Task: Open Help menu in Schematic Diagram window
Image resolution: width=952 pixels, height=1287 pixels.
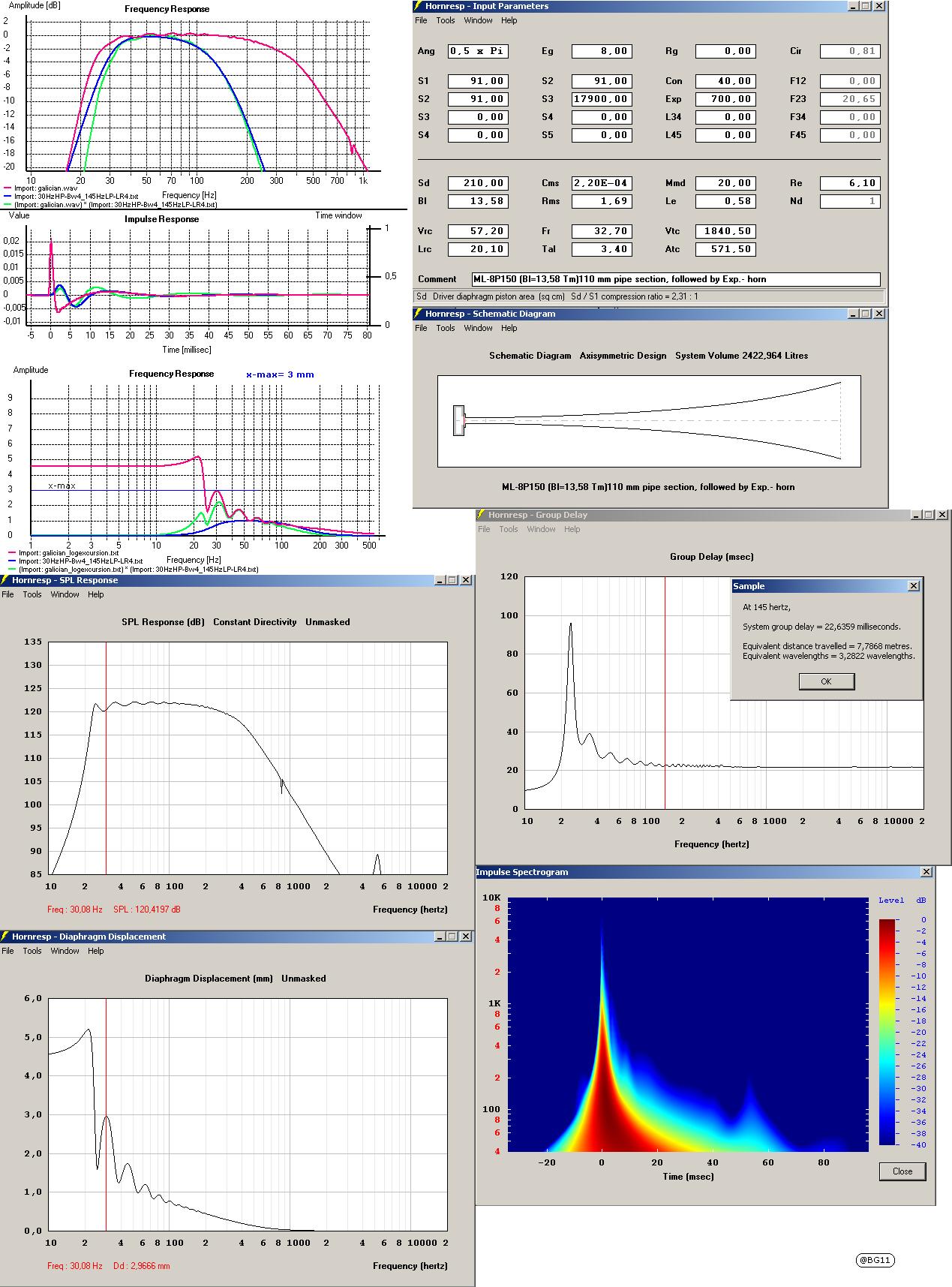Action: pos(509,328)
